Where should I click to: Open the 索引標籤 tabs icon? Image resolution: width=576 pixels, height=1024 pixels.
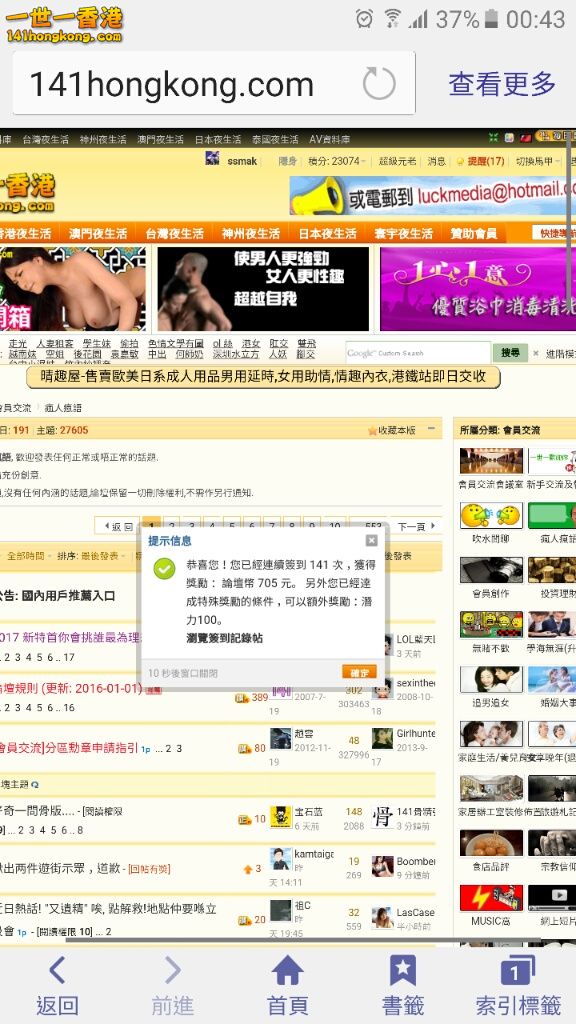pyautogui.click(x=518, y=970)
